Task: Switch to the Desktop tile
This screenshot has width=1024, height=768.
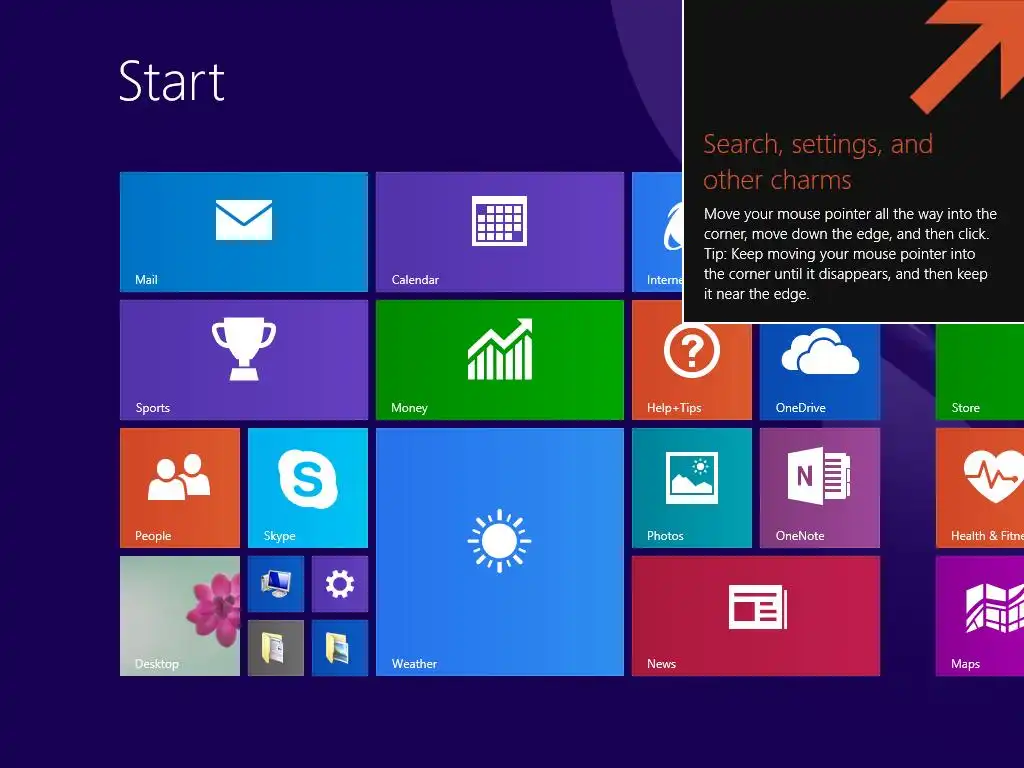Action: pos(180,616)
